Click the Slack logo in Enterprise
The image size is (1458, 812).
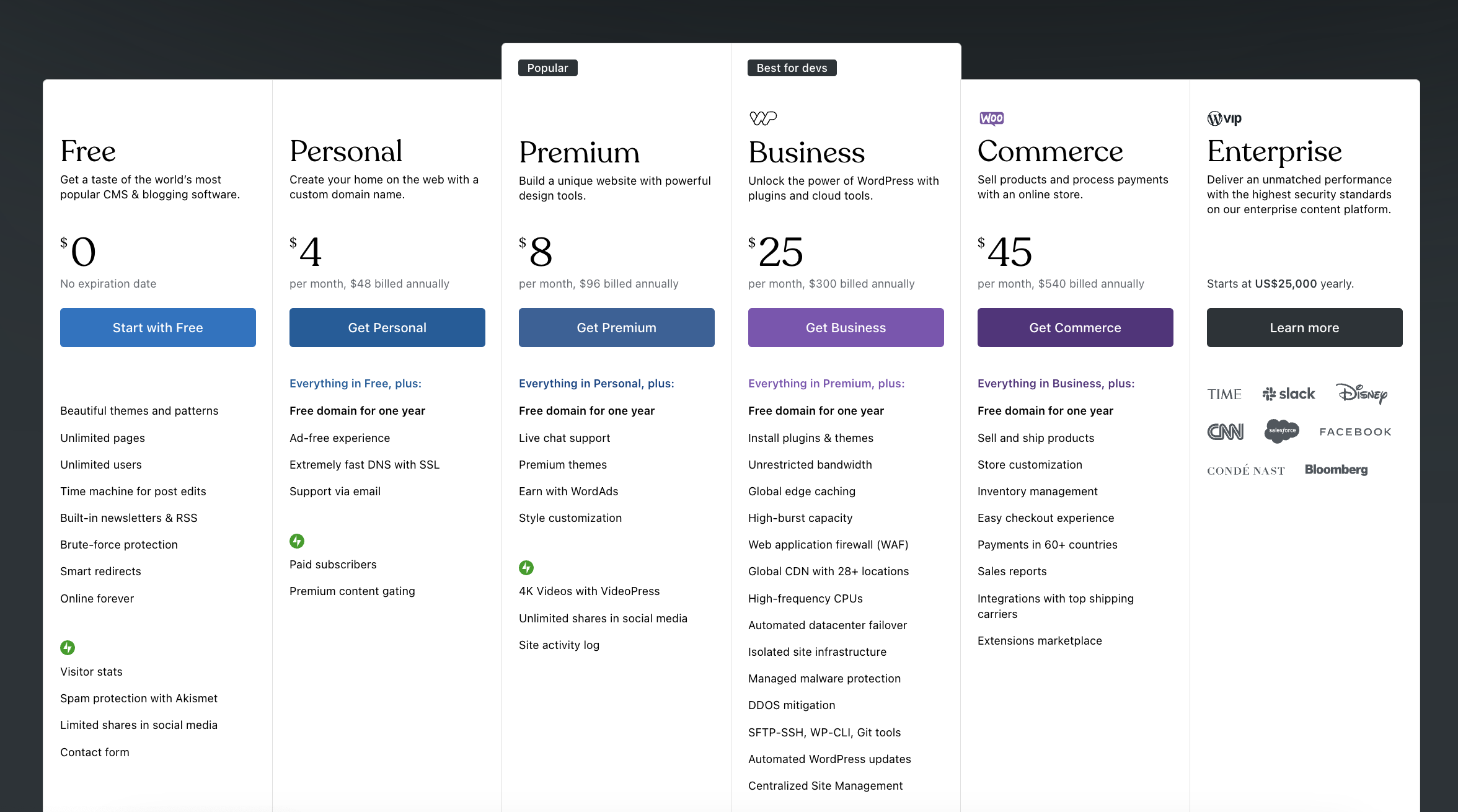click(1289, 394)
